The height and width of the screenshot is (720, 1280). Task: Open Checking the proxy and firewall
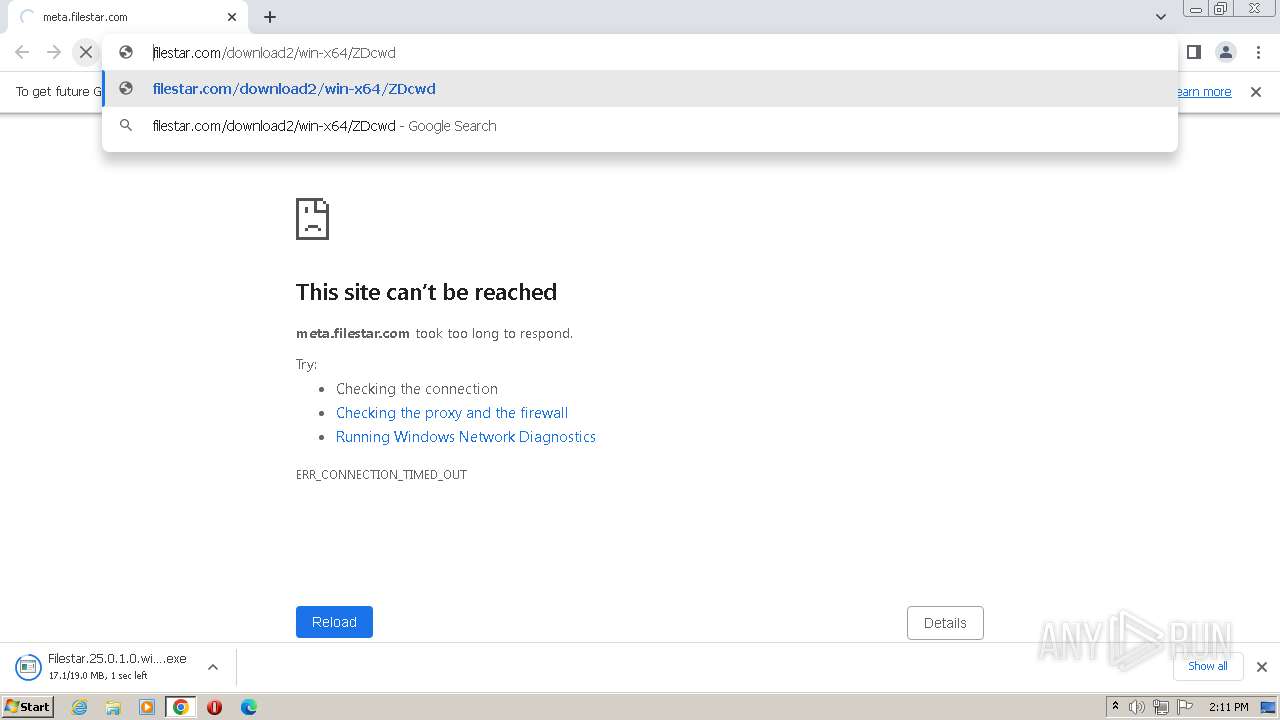click(x=452, y=413)
